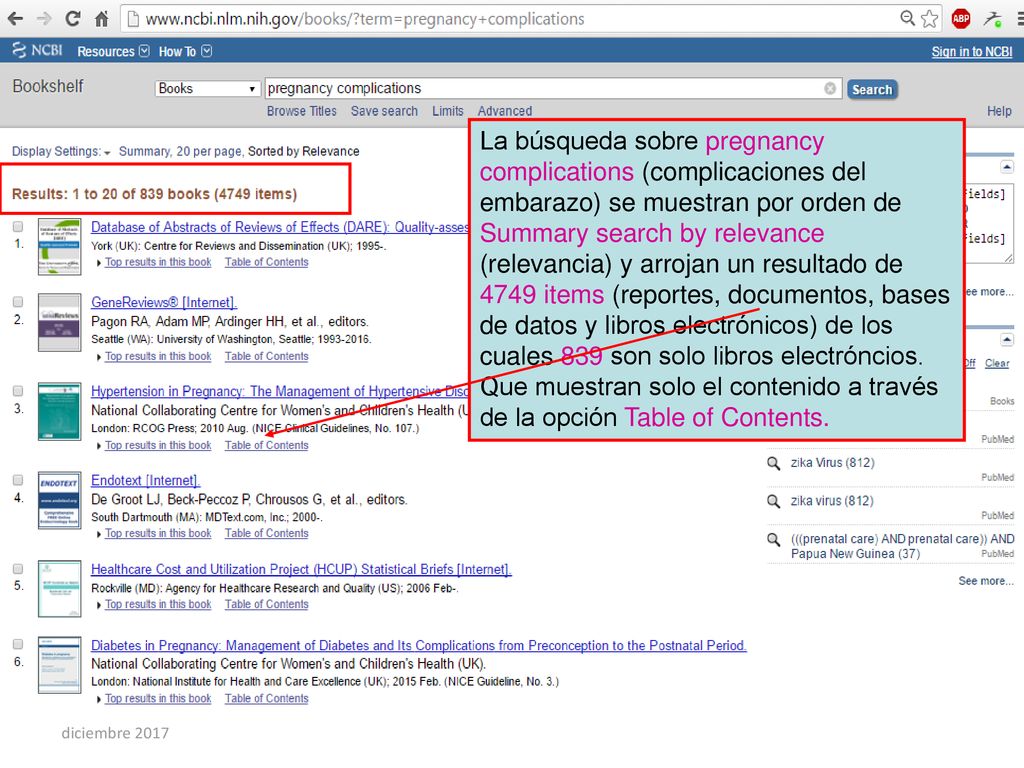
Task: Open the How To dropdown menu
Action: click(185, 51)
